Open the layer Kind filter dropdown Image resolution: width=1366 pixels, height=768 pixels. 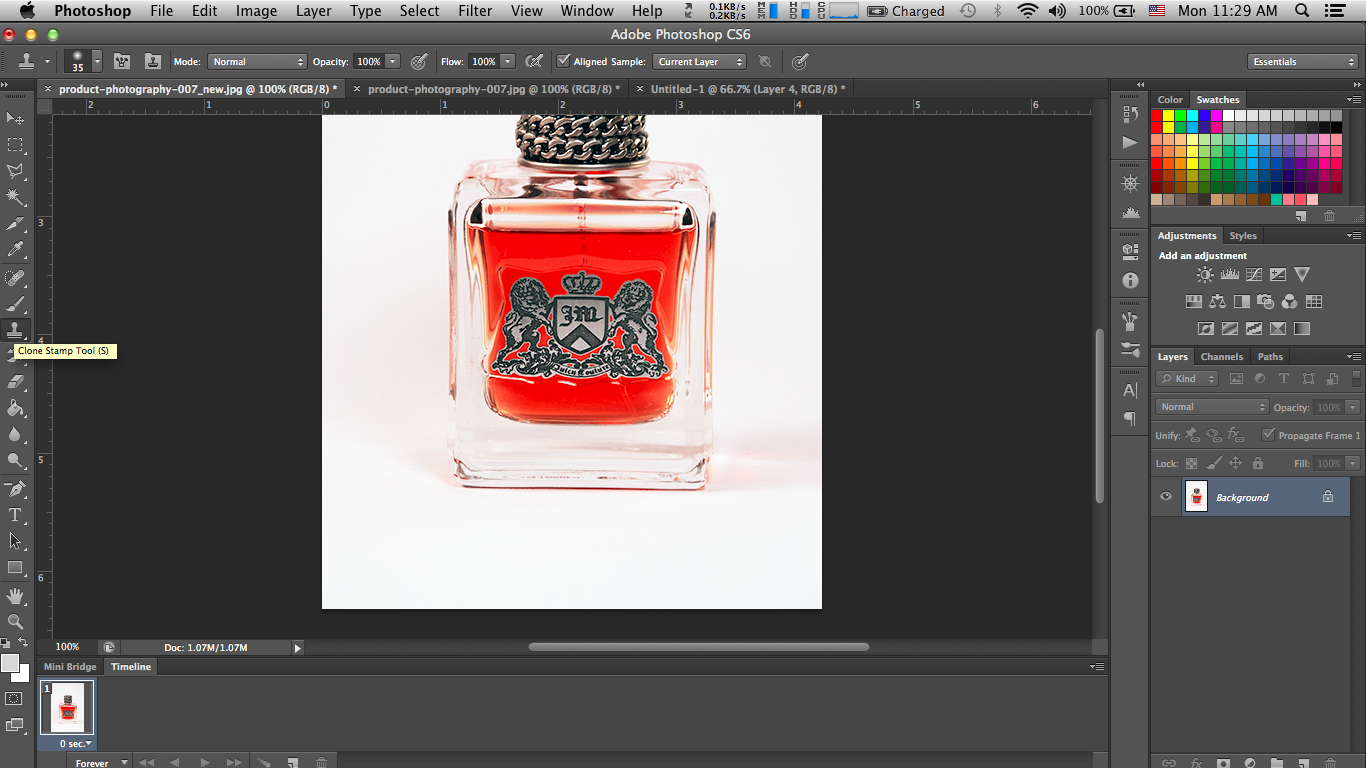pos(1188,379)
